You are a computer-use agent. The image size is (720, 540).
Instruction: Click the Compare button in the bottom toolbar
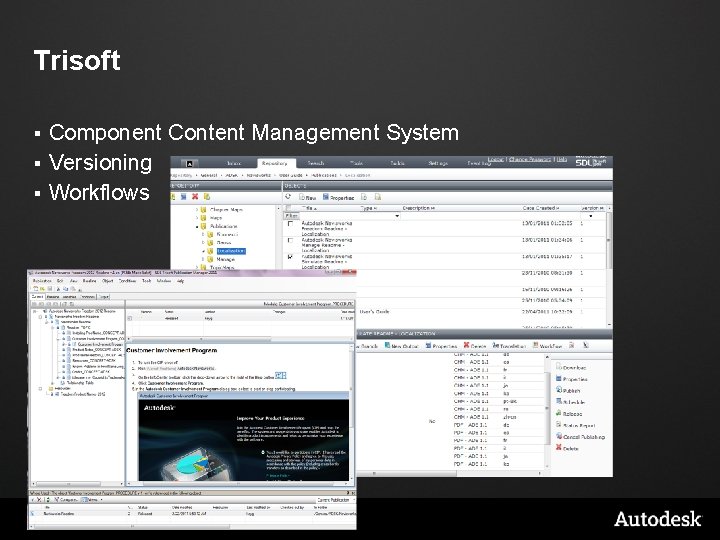click(x=65, y=500)
